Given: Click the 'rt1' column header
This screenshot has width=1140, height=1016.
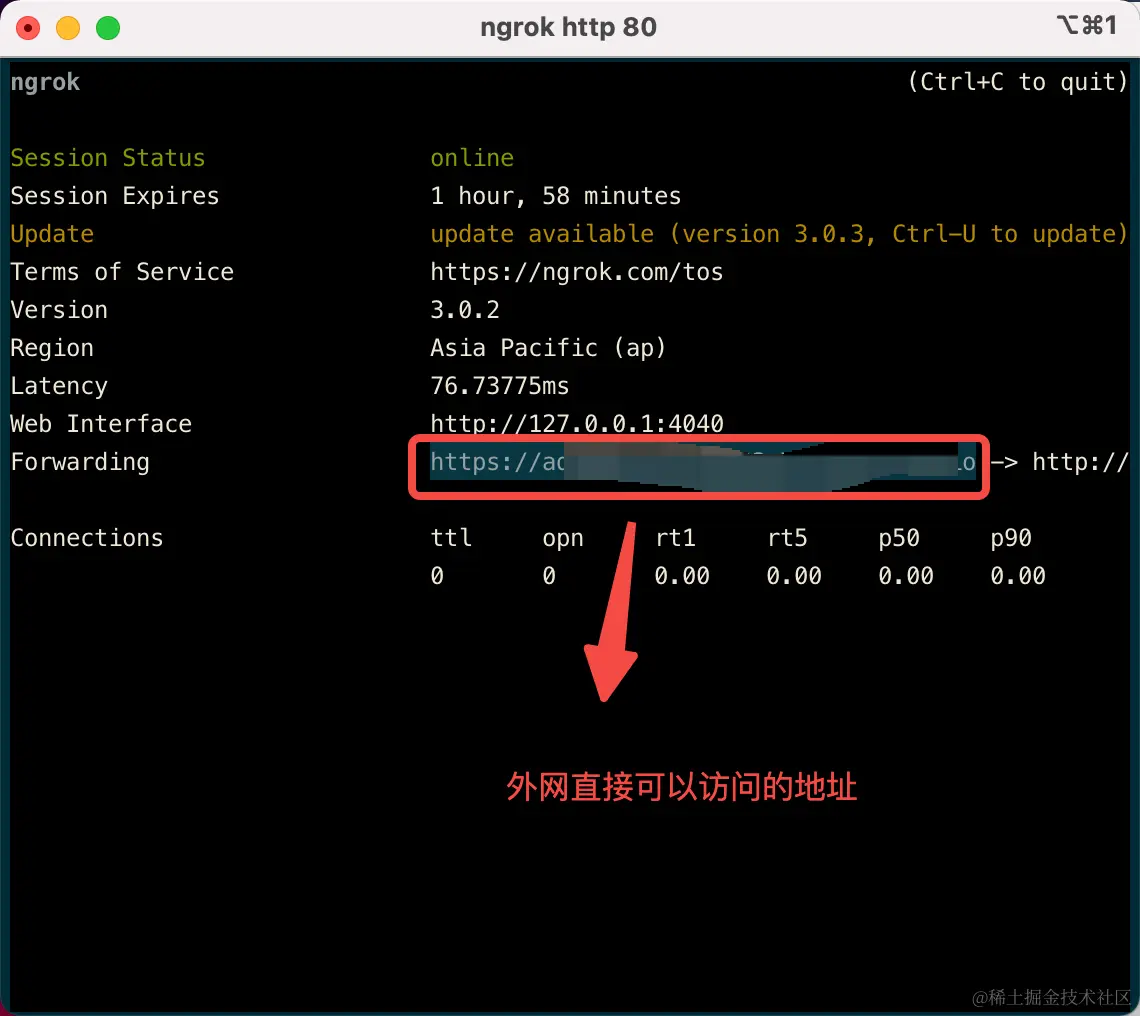Looking at the screenshot, I should click(x=675, y=538).
